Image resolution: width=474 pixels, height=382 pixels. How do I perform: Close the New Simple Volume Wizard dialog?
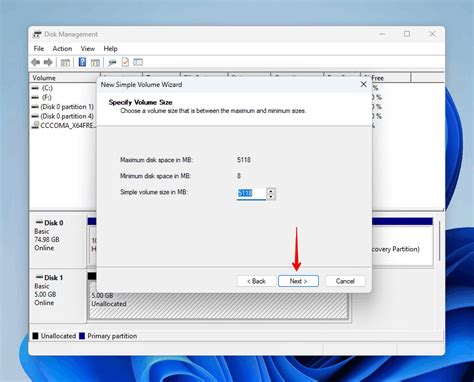(x=363, y=85)
